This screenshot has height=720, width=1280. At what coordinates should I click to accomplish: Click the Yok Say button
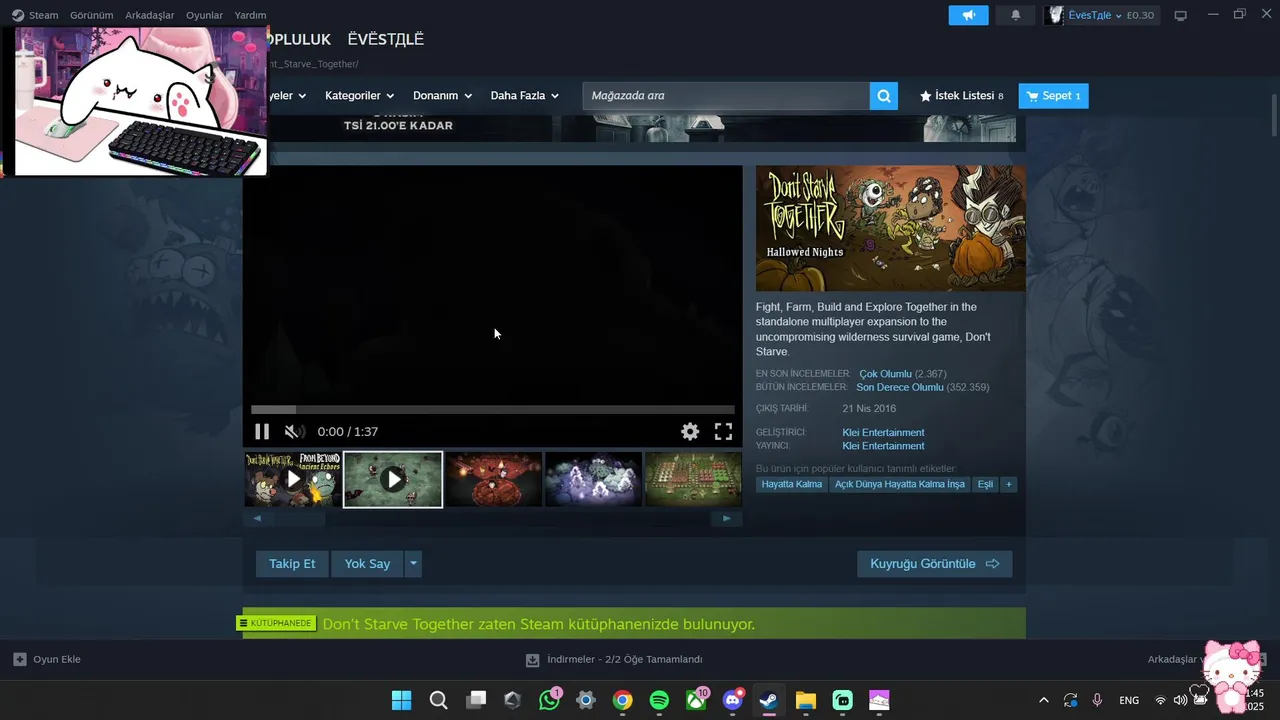pos(367,564)
